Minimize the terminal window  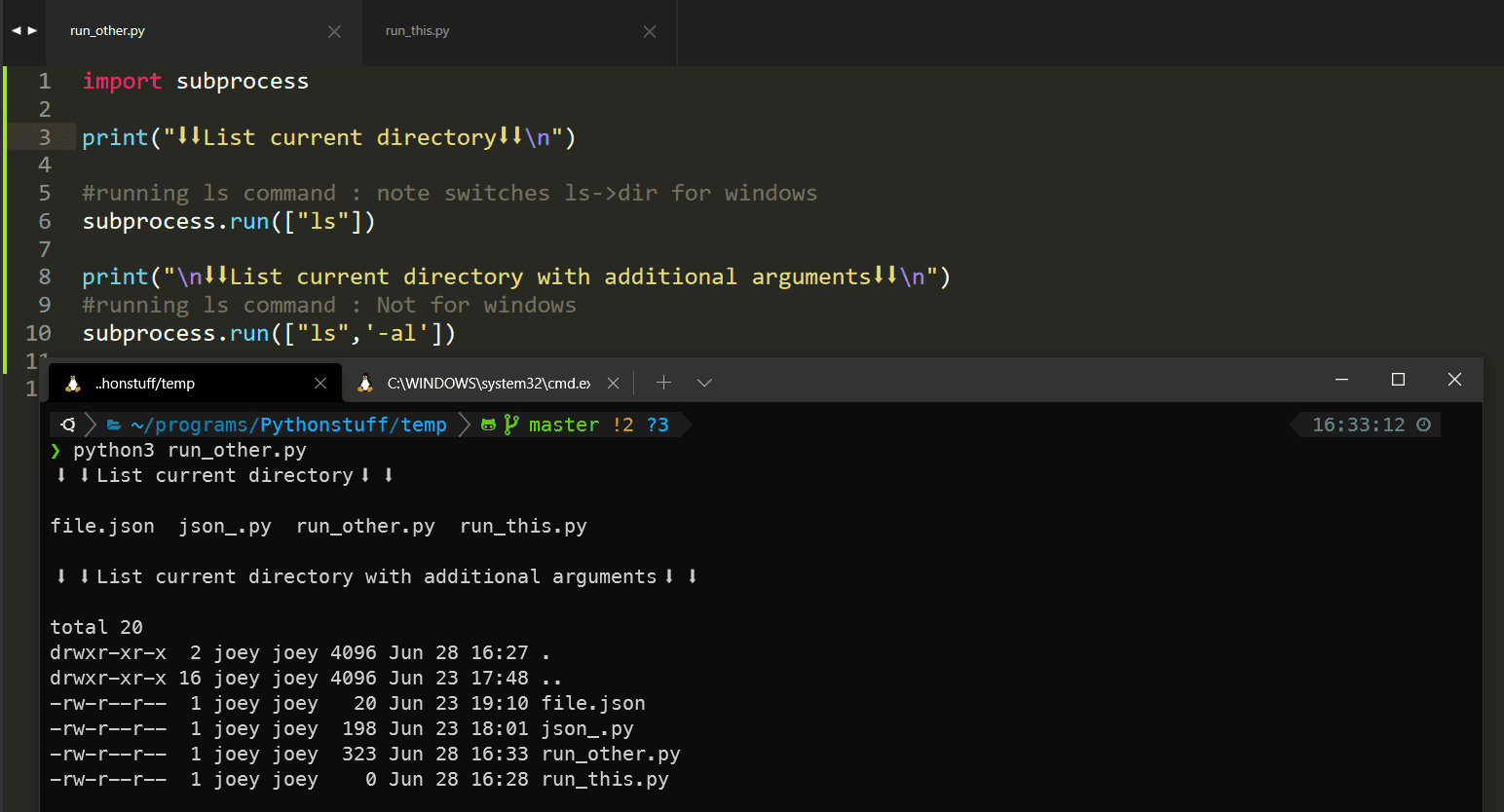coord(1341,380)
